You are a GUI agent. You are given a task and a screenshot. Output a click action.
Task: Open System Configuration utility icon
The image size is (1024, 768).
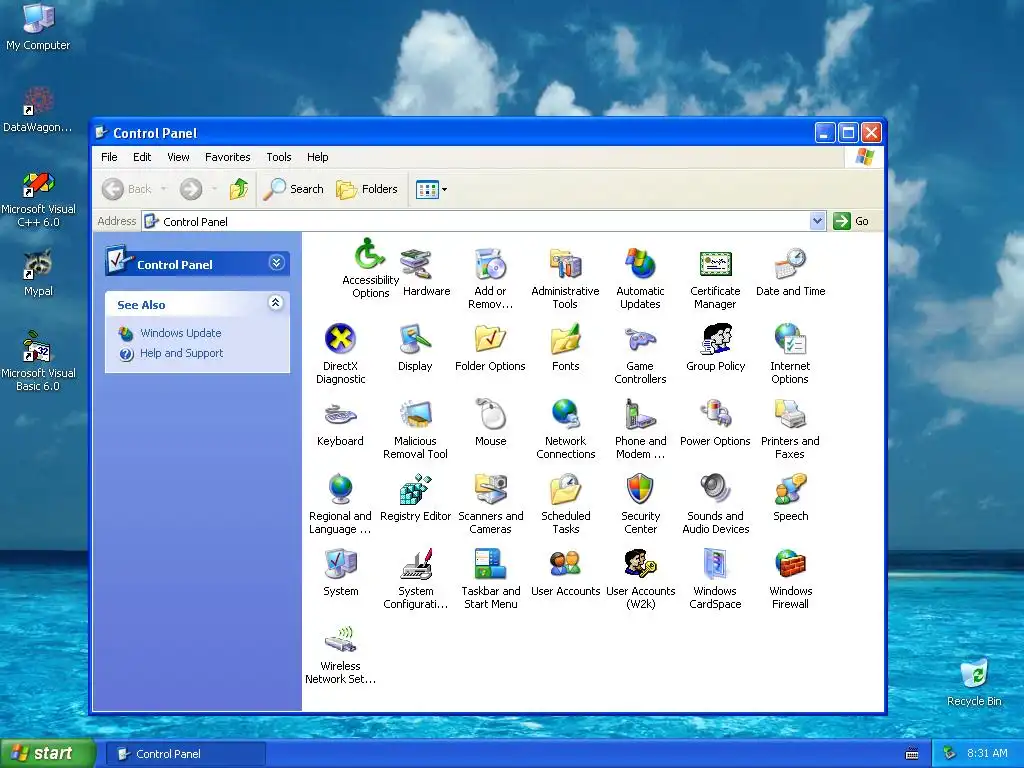pyautogui.click(x=415, y=579)
